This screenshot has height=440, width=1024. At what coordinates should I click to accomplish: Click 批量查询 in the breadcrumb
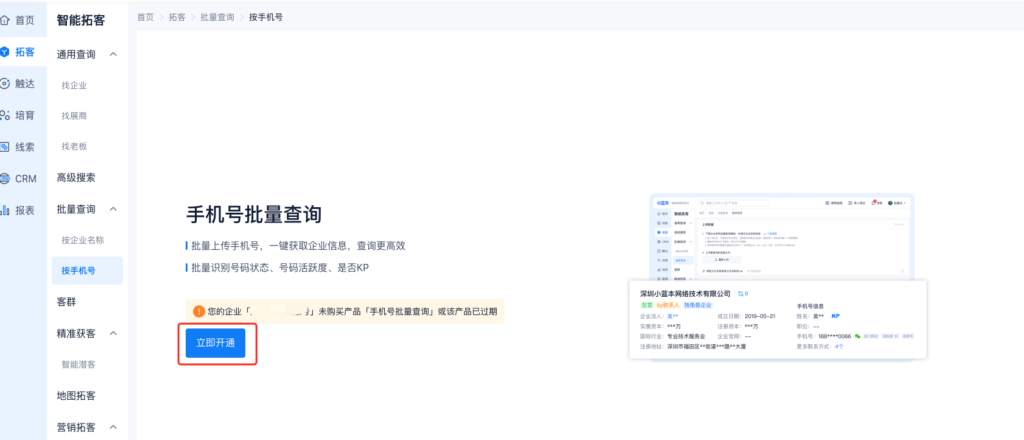pos(217,18)
